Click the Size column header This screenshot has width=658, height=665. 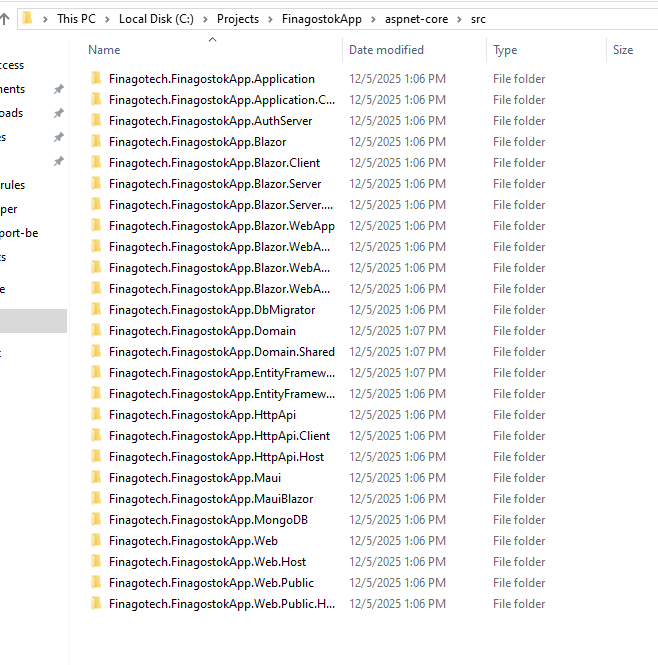(x=623, y=50)
